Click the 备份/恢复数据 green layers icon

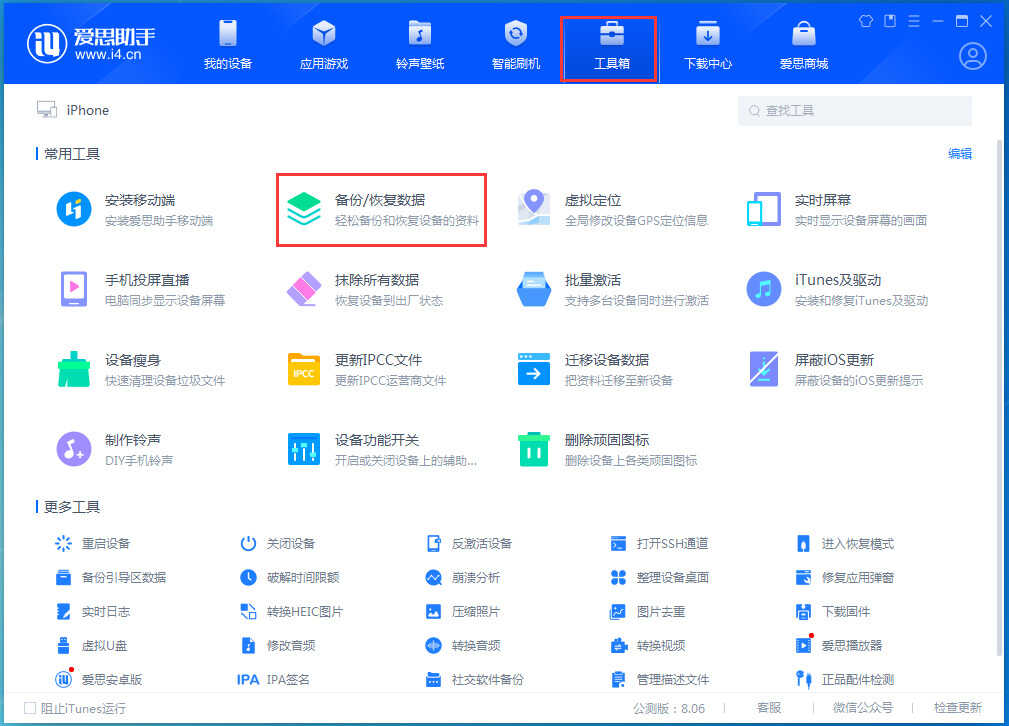(303, 210)
